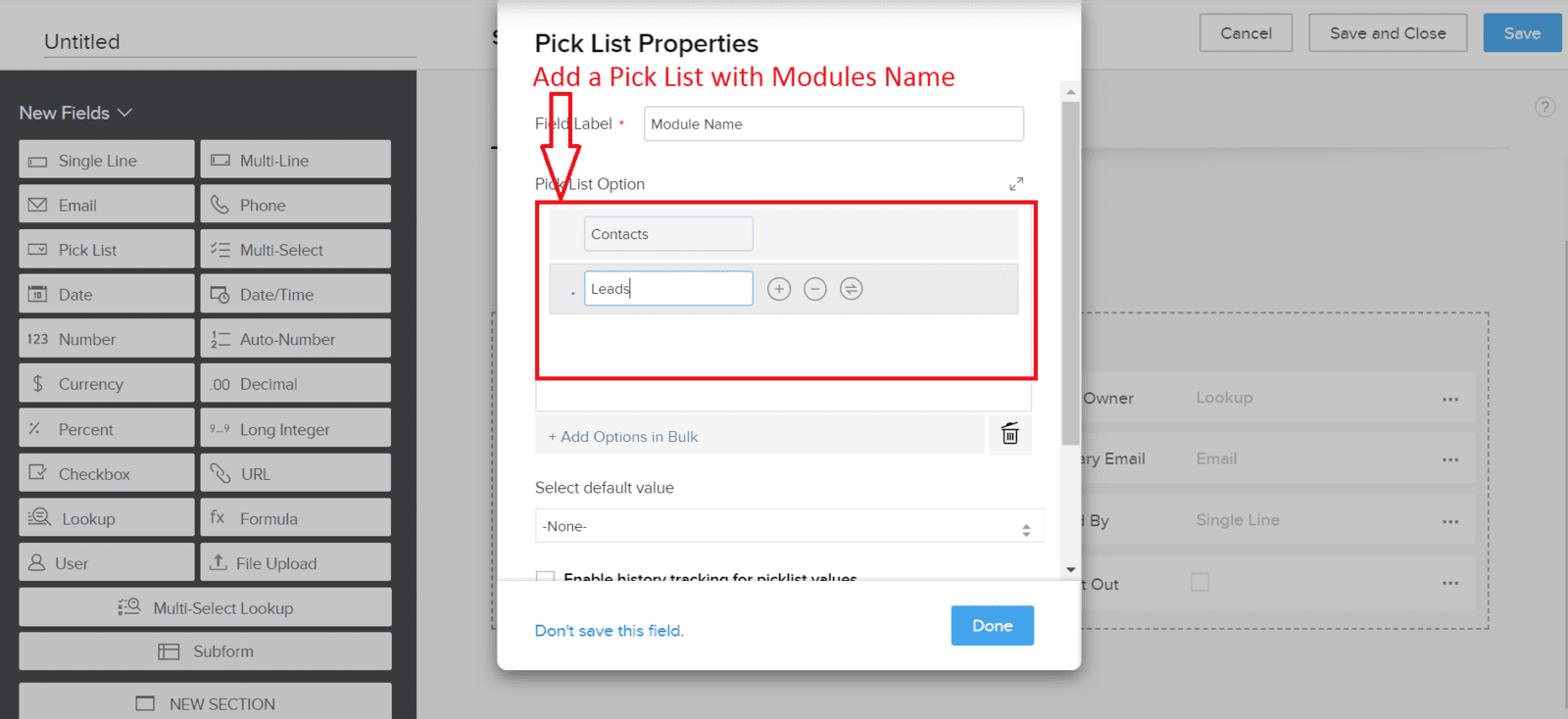1568x719 pixels.
Task: Click Save and Close button
Action: 1388,33
